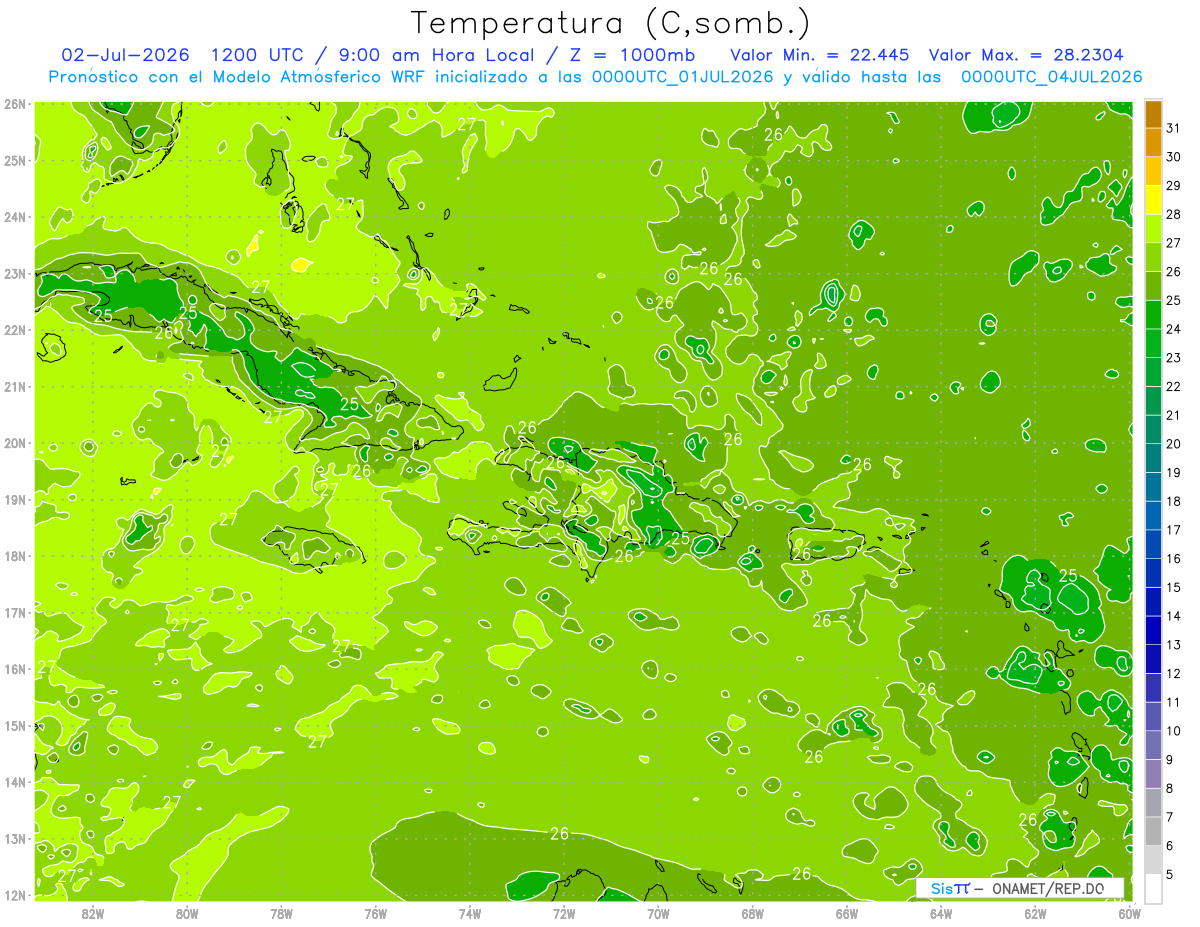Click the longitude axis label 82W
The image size is (1200, 927).
pos(93,913)
